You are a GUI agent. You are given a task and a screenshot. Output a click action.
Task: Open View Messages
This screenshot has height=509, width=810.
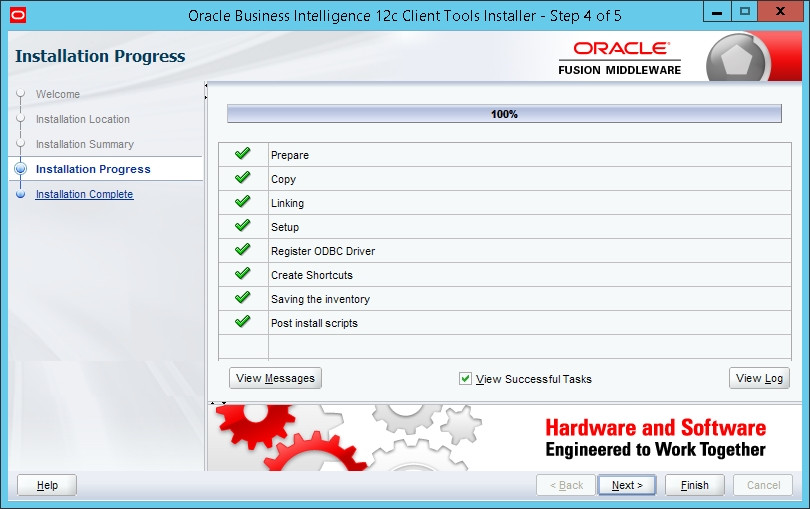click(x=275, y=378)
